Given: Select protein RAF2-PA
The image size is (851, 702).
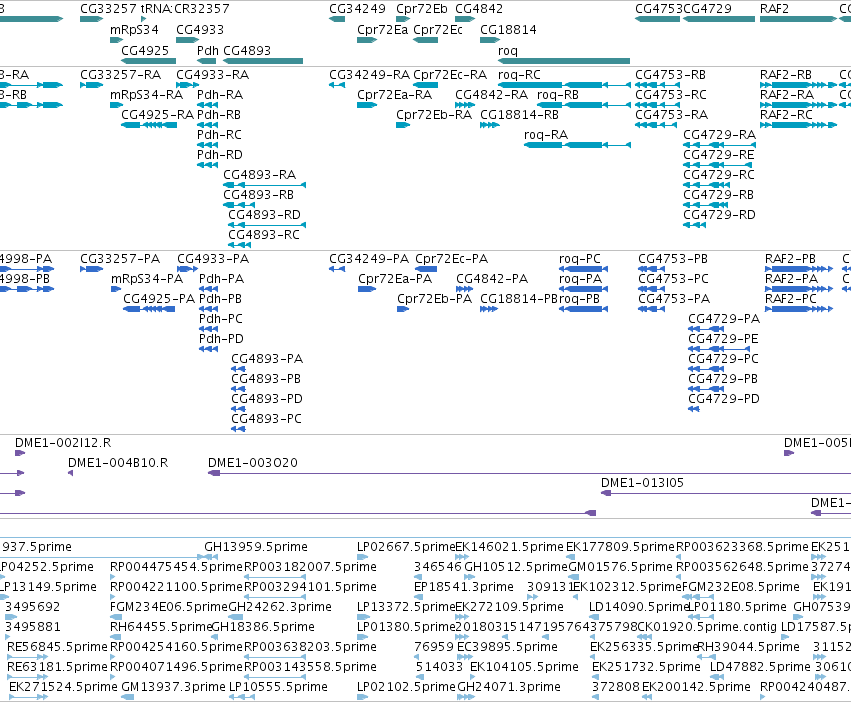Looking at the screenshot, I should (791, 279).
